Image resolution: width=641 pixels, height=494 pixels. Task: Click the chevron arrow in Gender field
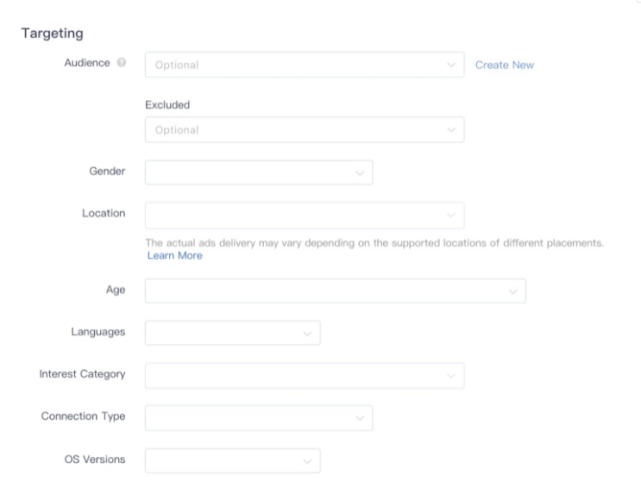point(359,172)
